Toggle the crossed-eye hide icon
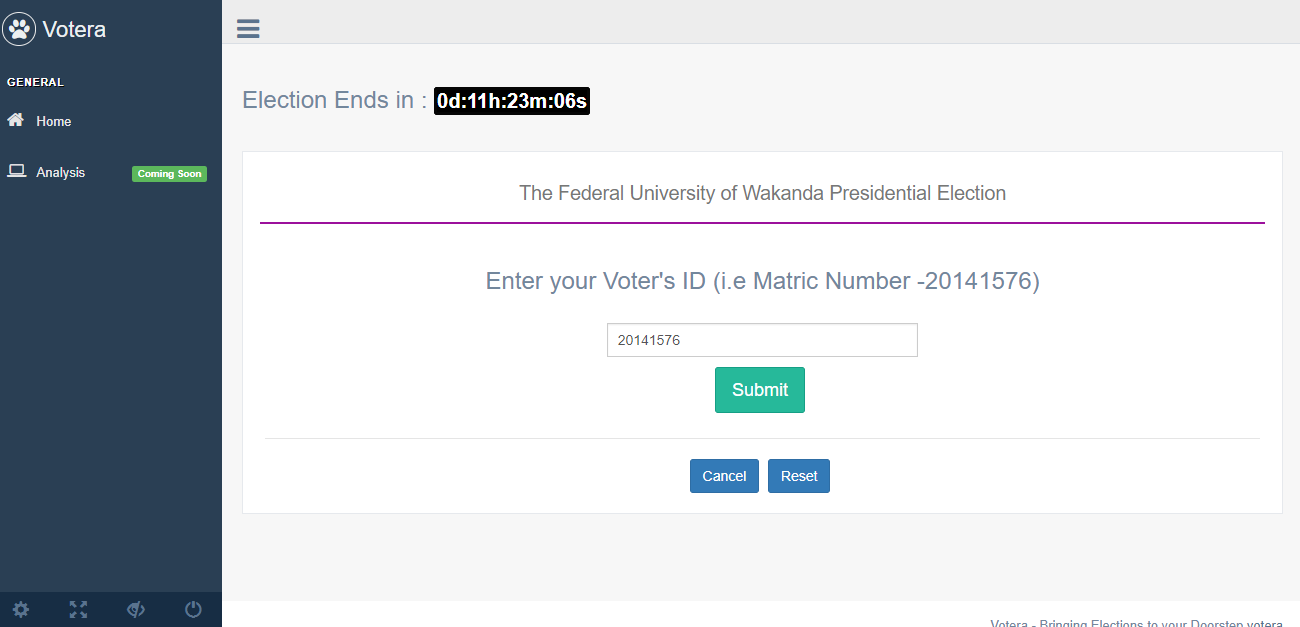 tap(136, 609)
